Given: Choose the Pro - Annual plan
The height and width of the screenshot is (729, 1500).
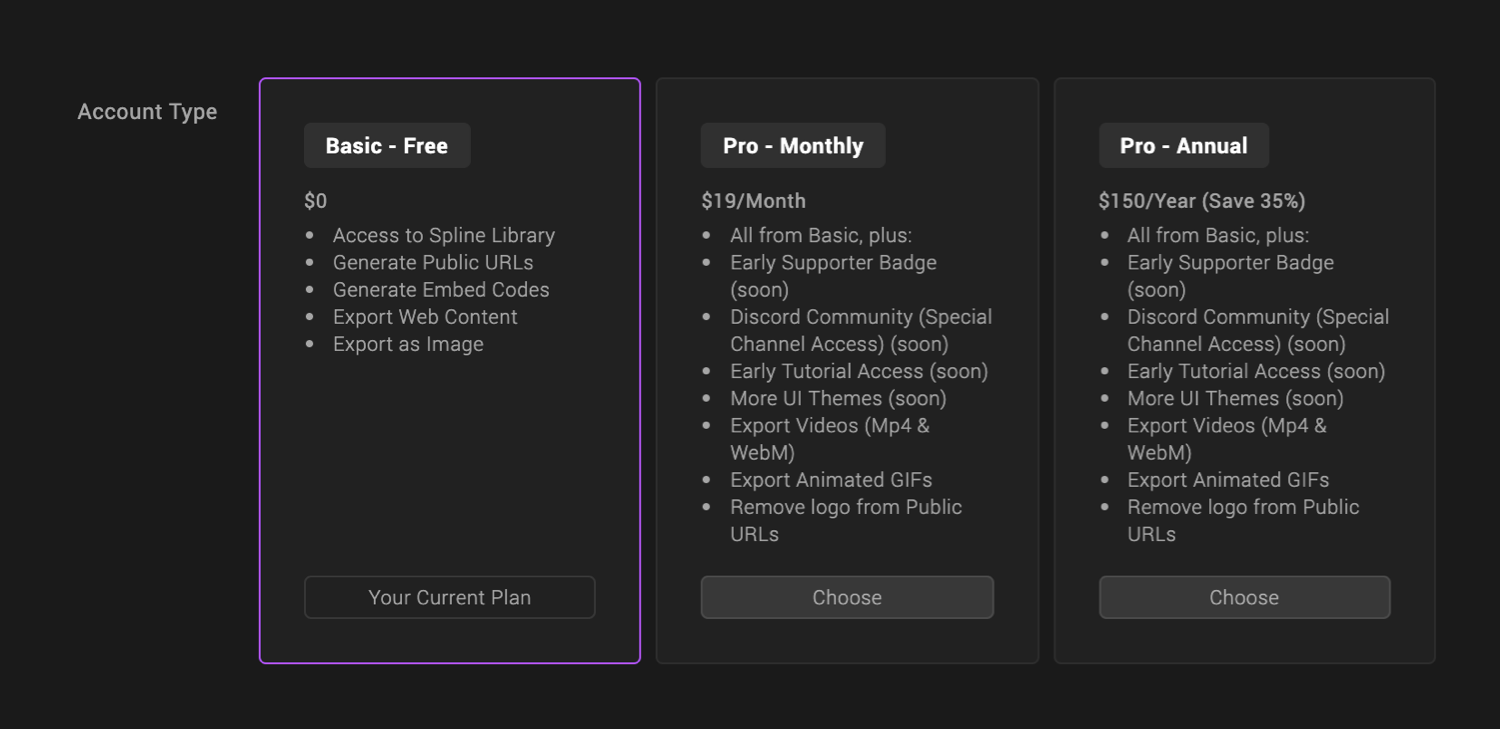Looking at the screenshot, I should click(1244, 597).
